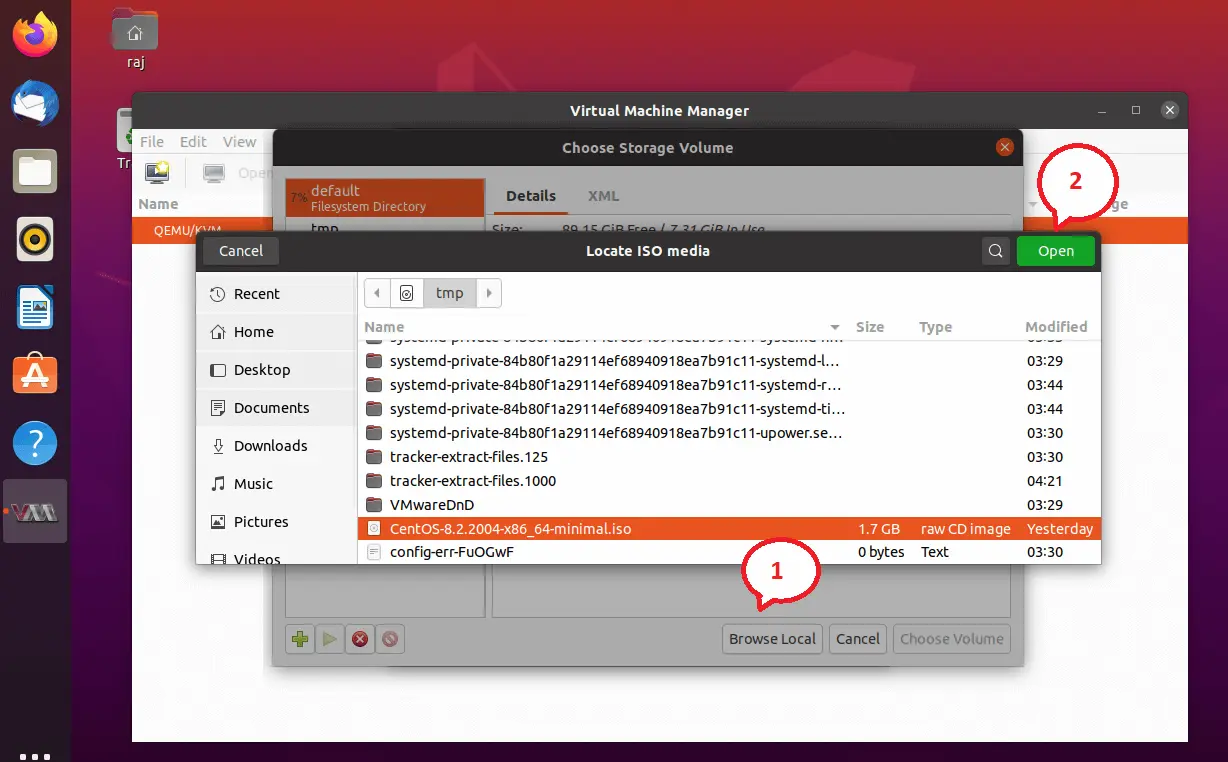Click the Browse Local button
Screen dimensions: 1228x762
[x=772, y=639]
